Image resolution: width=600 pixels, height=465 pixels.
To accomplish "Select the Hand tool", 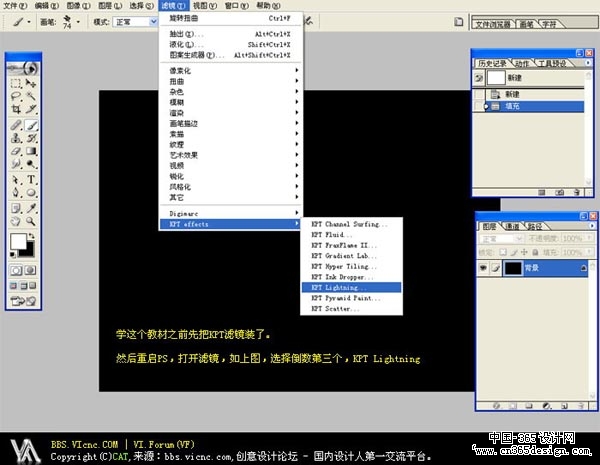I will click(x=16, y=221).
